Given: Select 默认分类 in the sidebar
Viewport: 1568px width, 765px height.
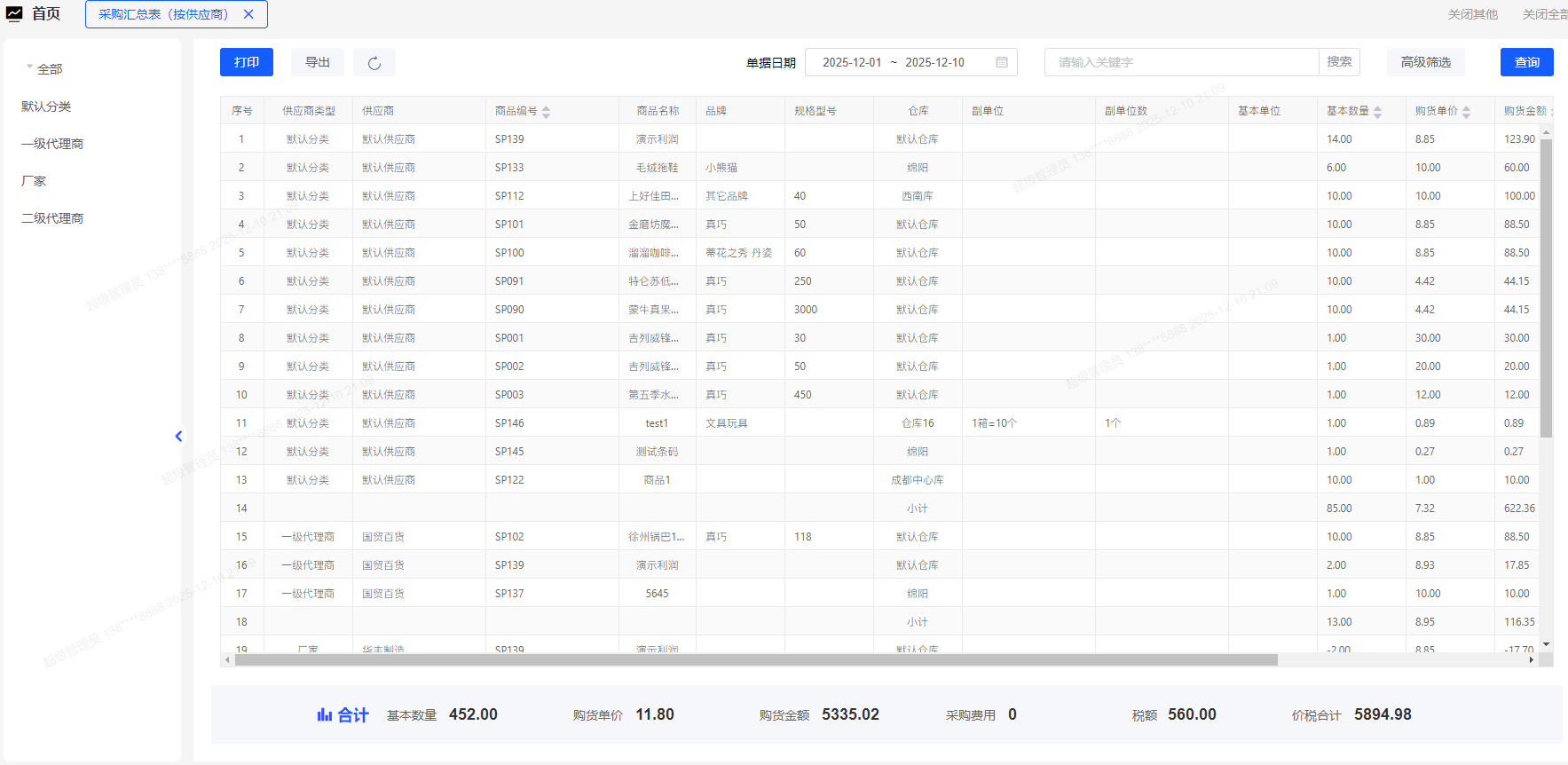Looking at the screenshot, I should tap(46, 106).
